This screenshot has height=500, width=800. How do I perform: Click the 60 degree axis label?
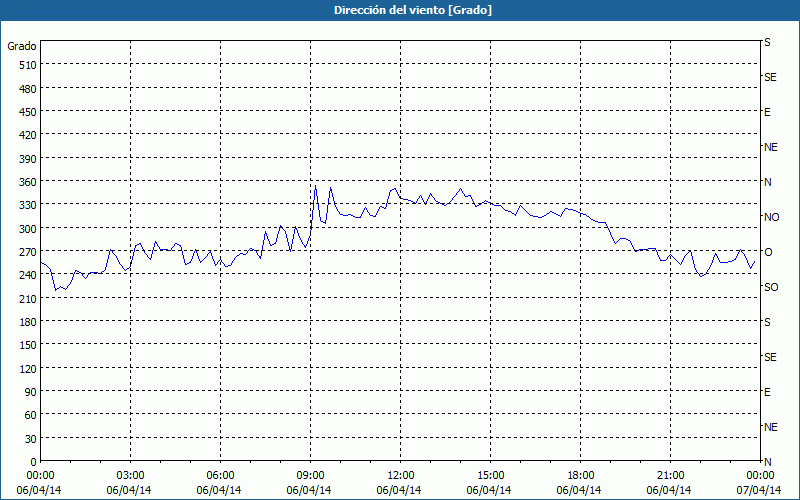click(x=31, y=415)
